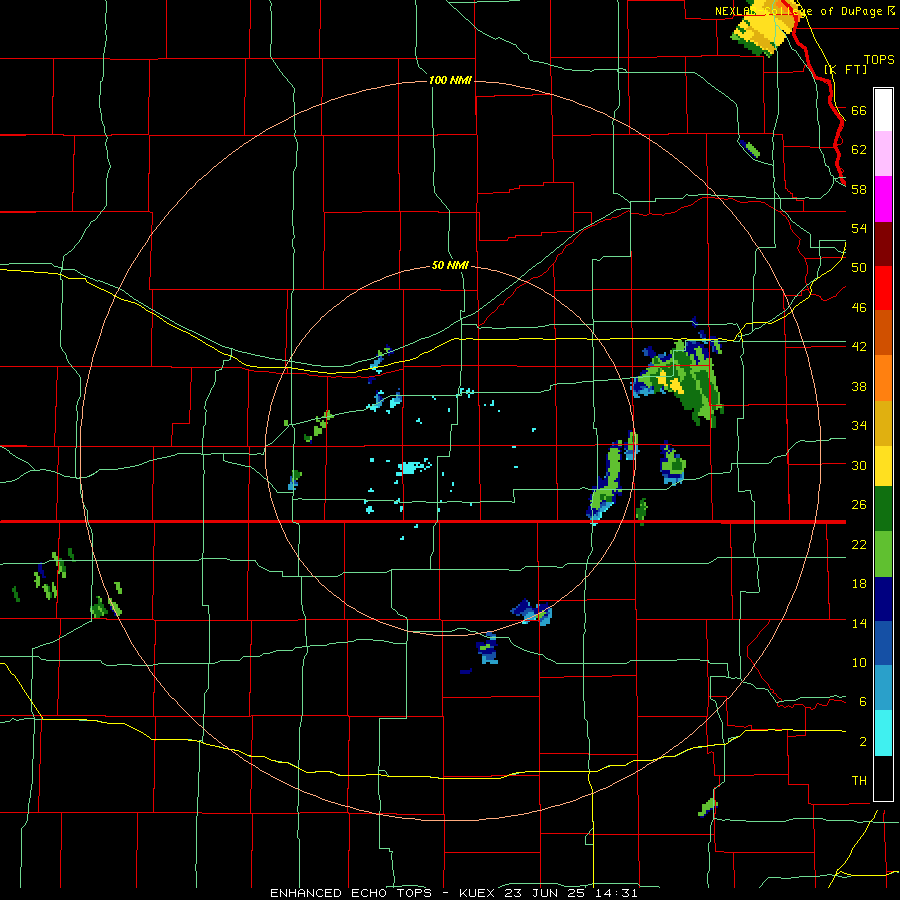Select the navy blue legend swatch
The height and width of the screenshot is (900, 900).
(x=883, y=599)
